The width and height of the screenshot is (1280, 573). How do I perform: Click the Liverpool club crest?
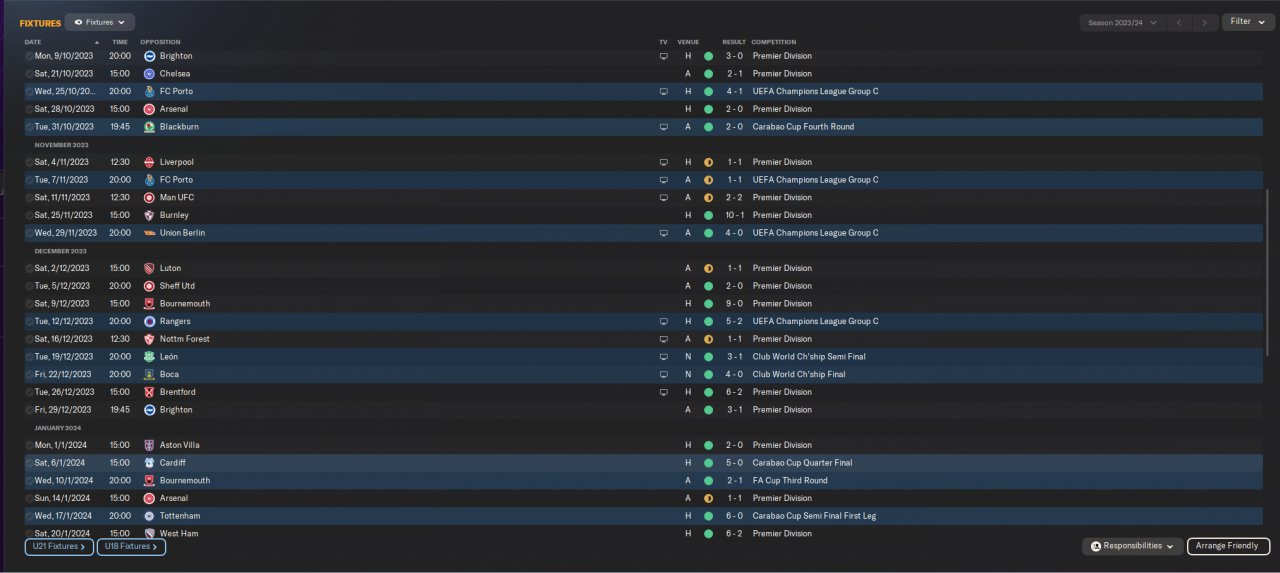(149, 162)
